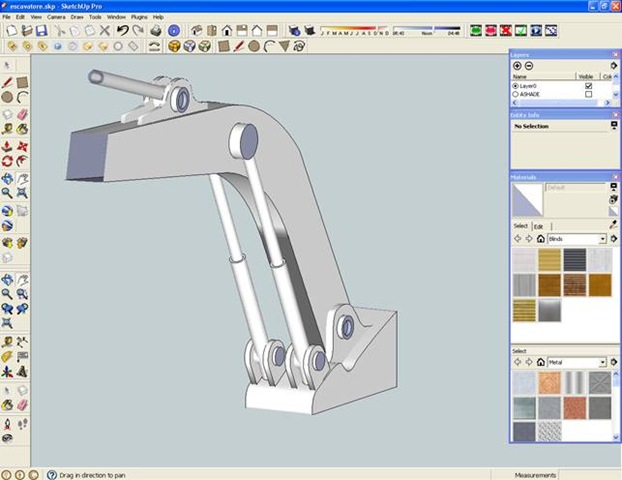
Task: Pick the eyedropper Sample Paint tool
Action: pyautogui.click(x=613, y=225)
